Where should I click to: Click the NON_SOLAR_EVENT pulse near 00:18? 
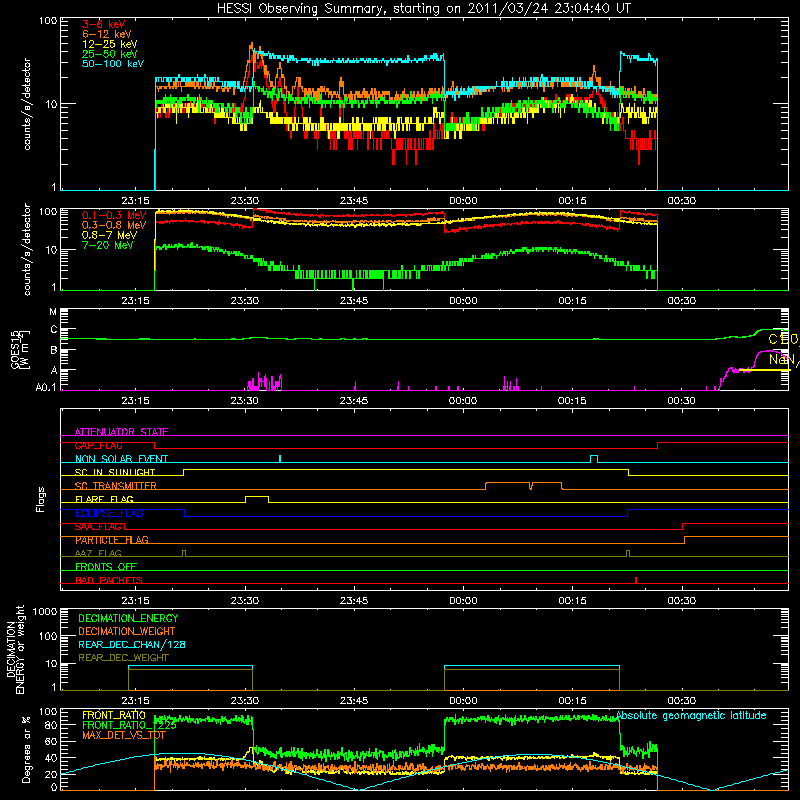tap(594, 457)
